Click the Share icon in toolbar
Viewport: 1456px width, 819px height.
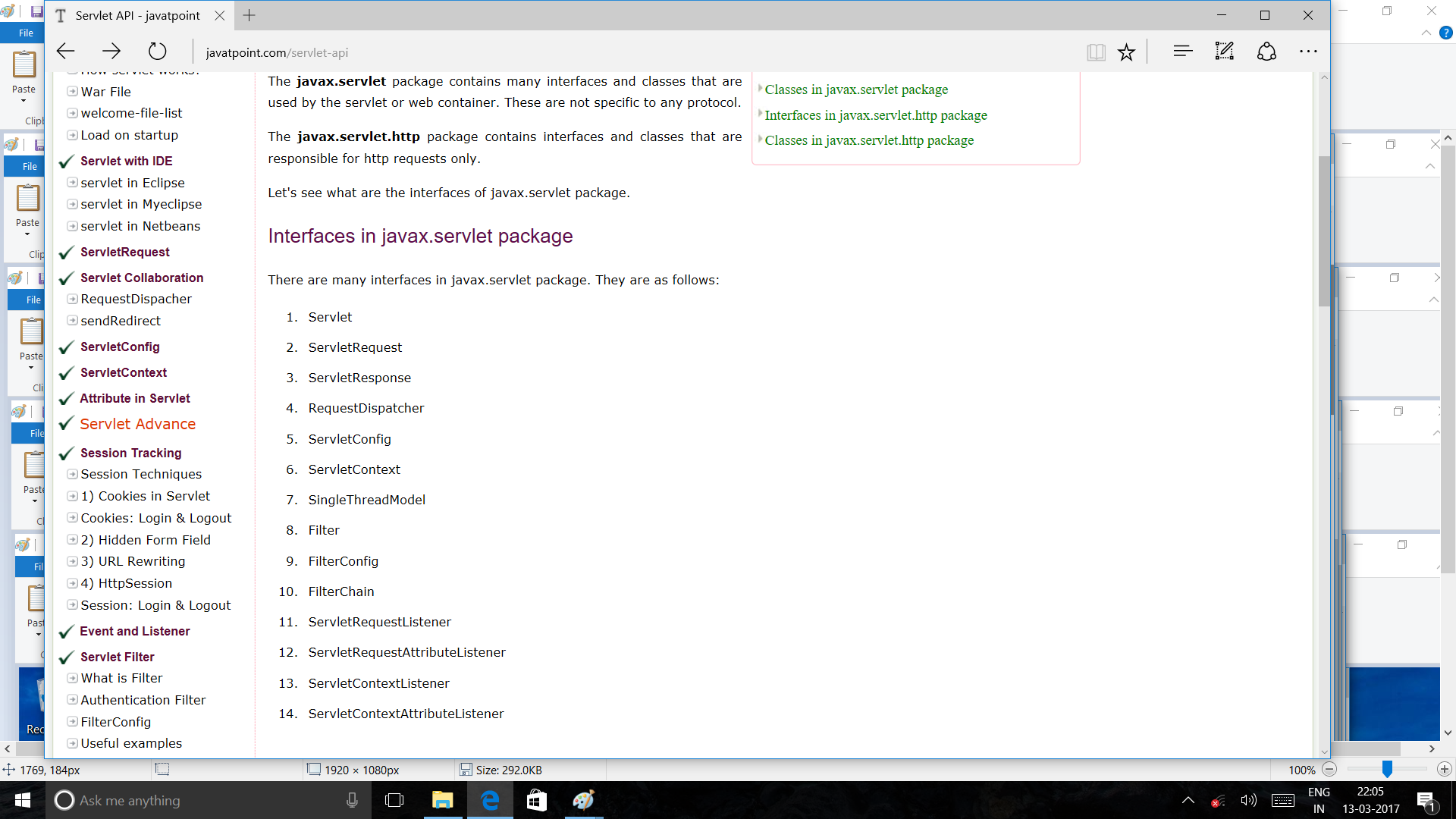click(x=1266, y=52)
